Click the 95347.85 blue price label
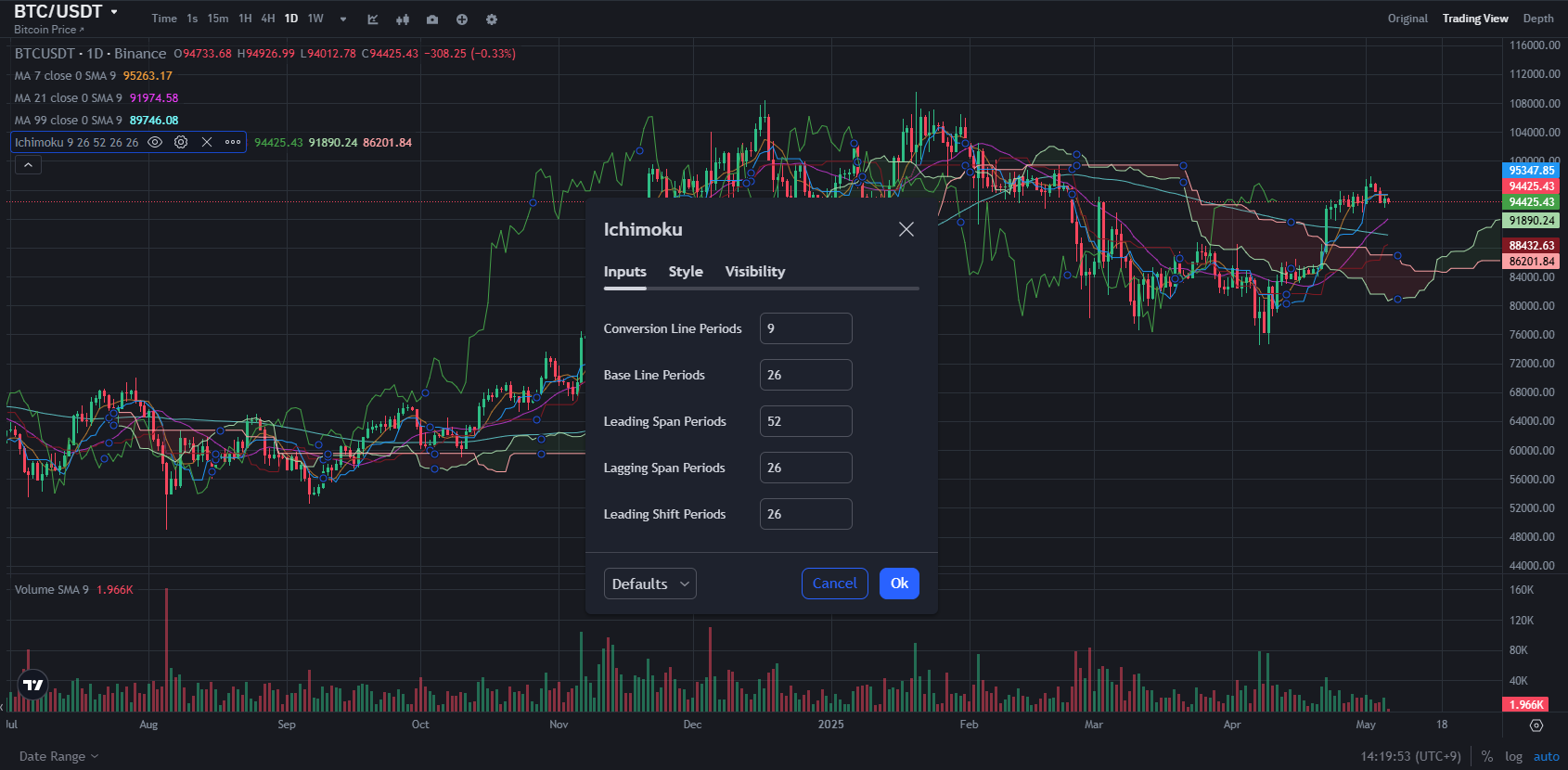 tap(1531, 171)
